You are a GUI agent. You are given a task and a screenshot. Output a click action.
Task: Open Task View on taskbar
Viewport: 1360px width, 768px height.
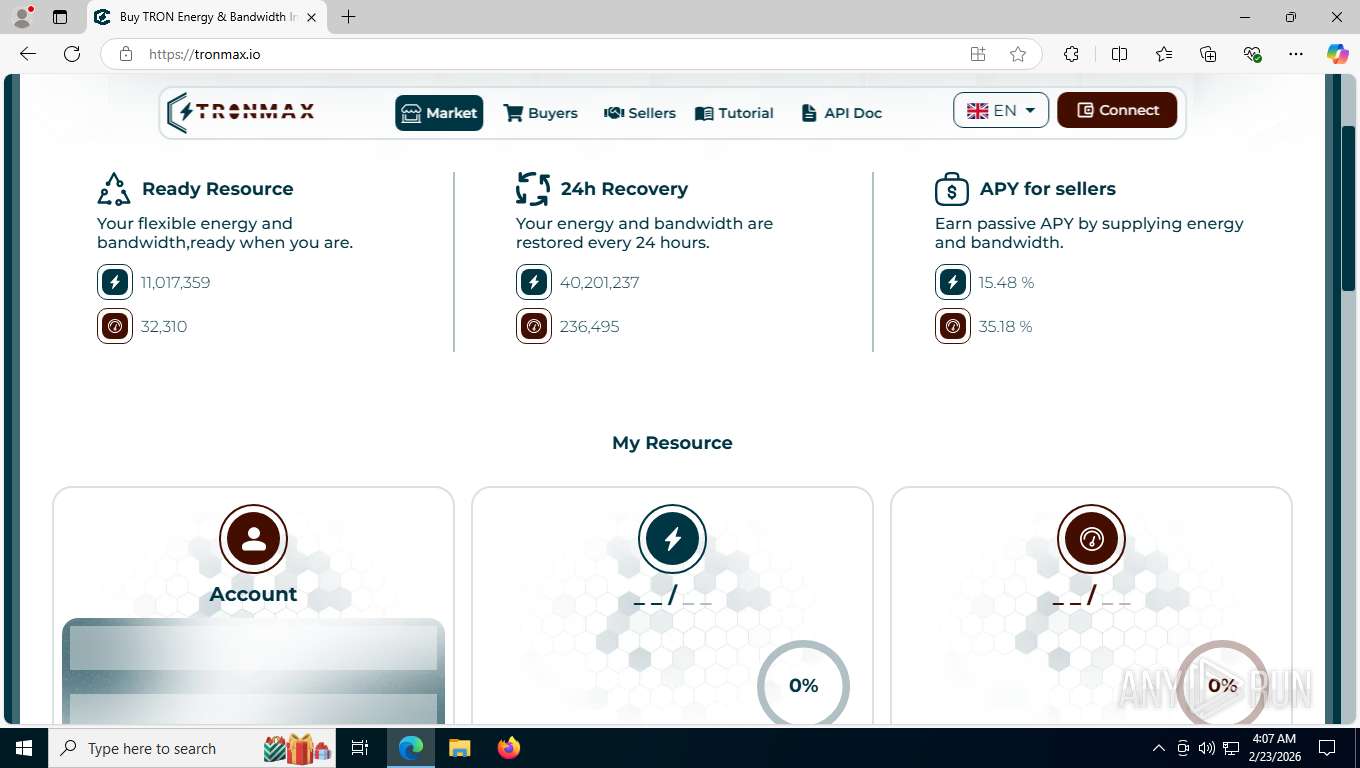(x=360, y=748)
